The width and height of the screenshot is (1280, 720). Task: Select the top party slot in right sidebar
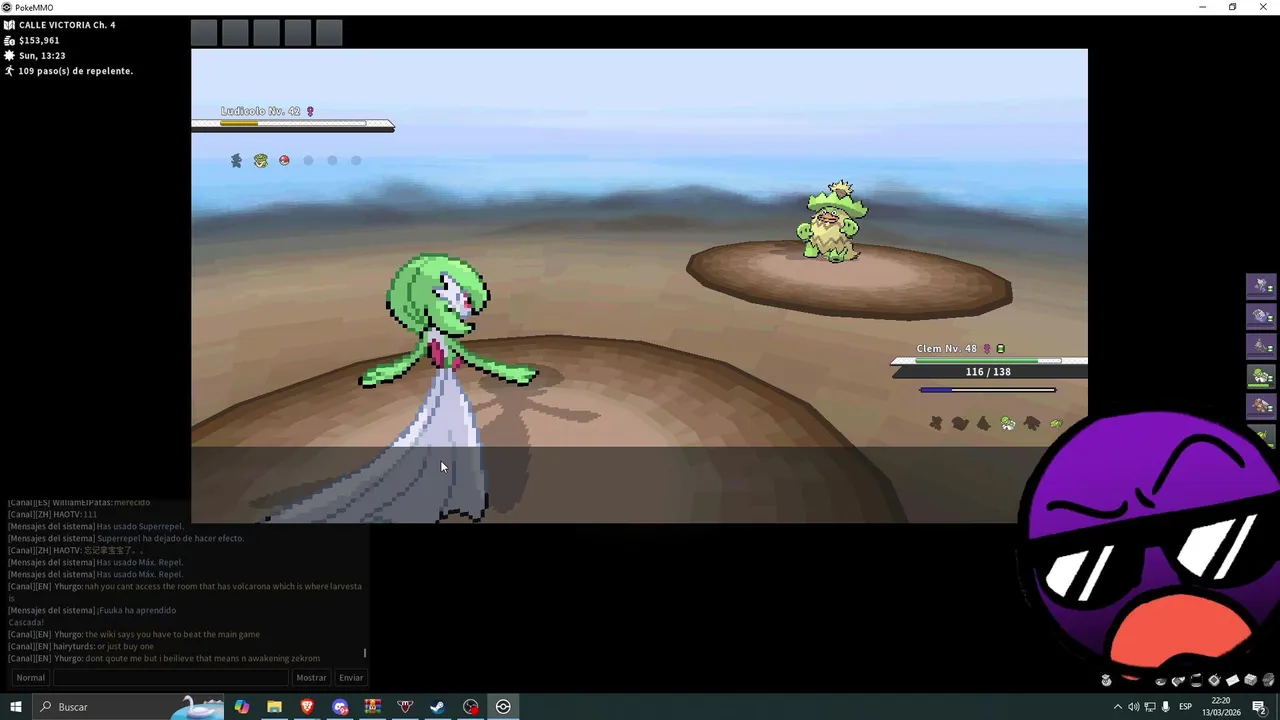tap(1260, 286)
